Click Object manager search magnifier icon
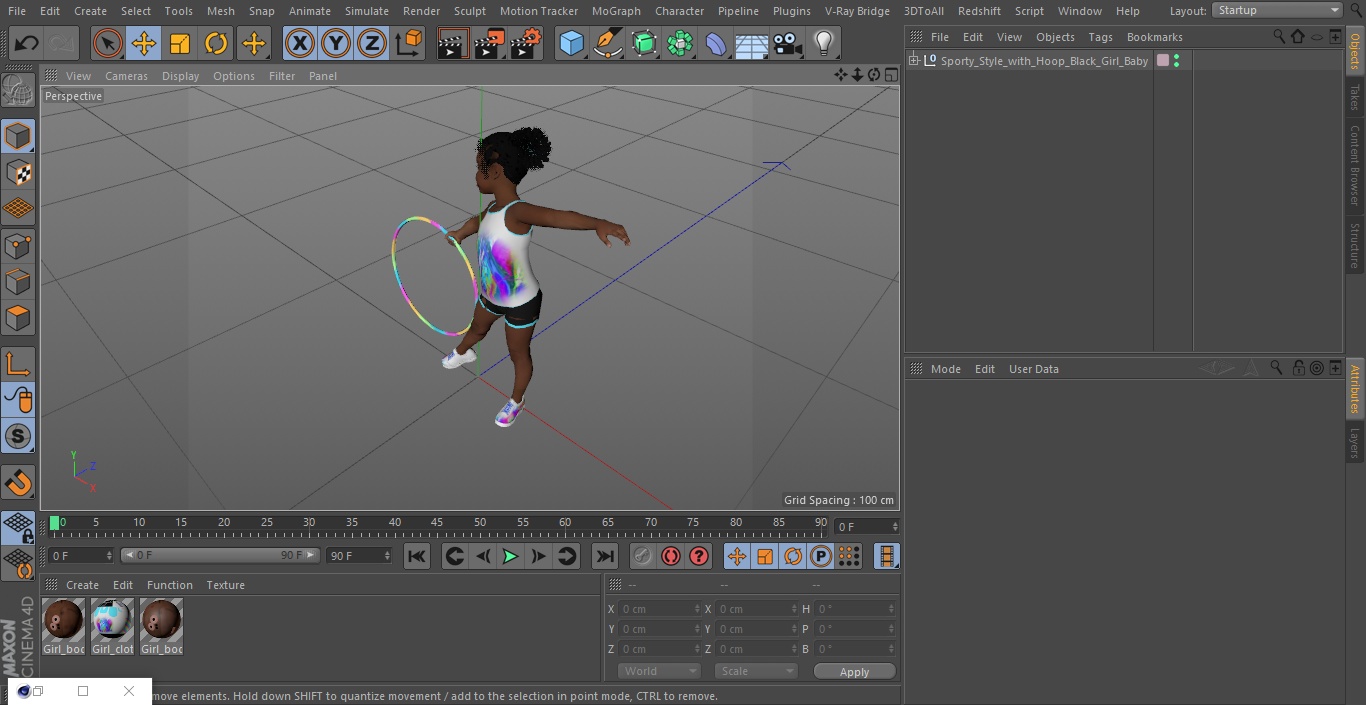The image size is (1366, 705). (x=1278, y=36)
